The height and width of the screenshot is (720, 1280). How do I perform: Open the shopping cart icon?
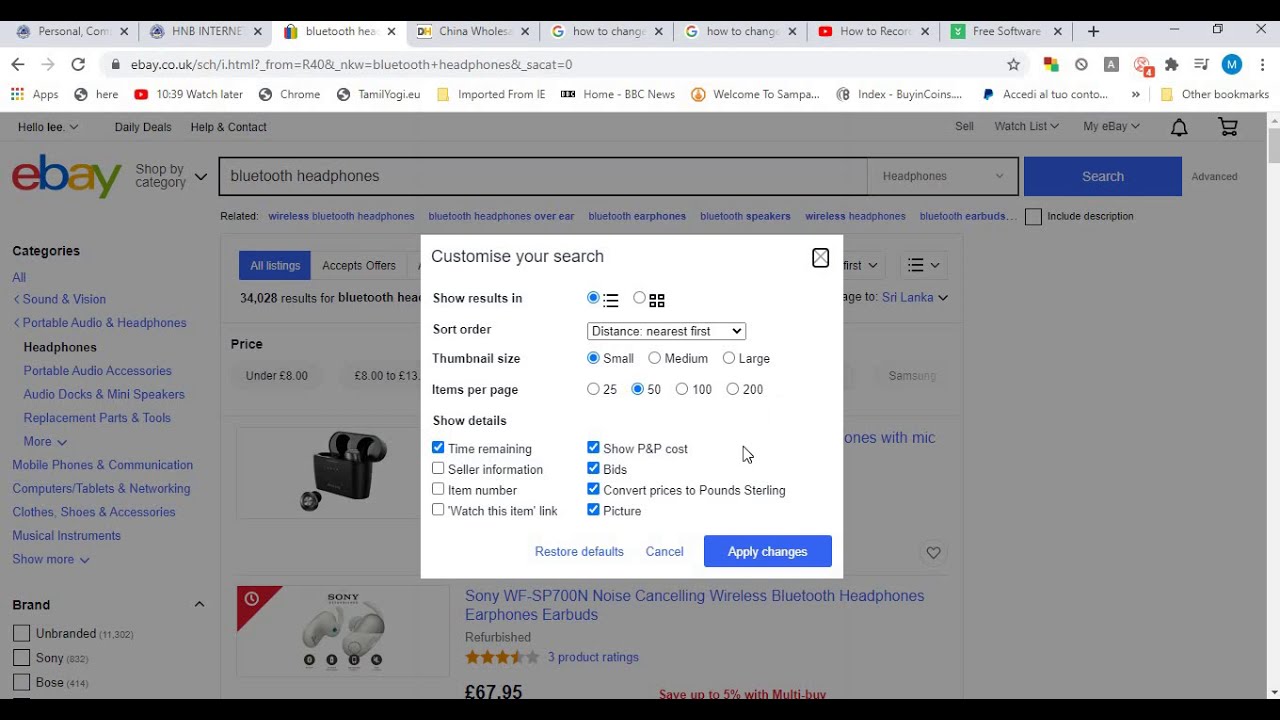1228,127
